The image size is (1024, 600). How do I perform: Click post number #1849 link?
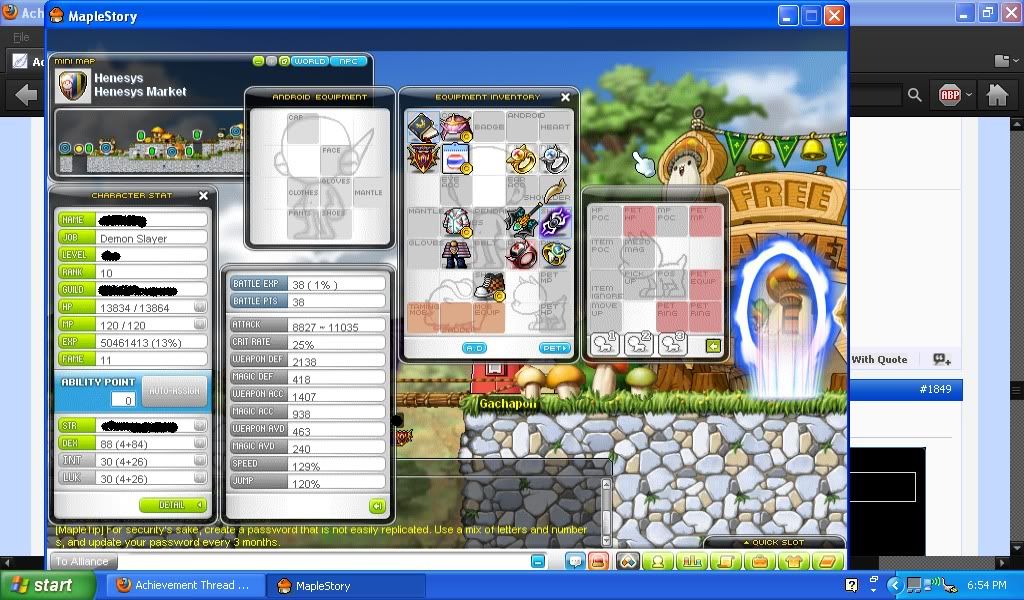coord(935,389)
